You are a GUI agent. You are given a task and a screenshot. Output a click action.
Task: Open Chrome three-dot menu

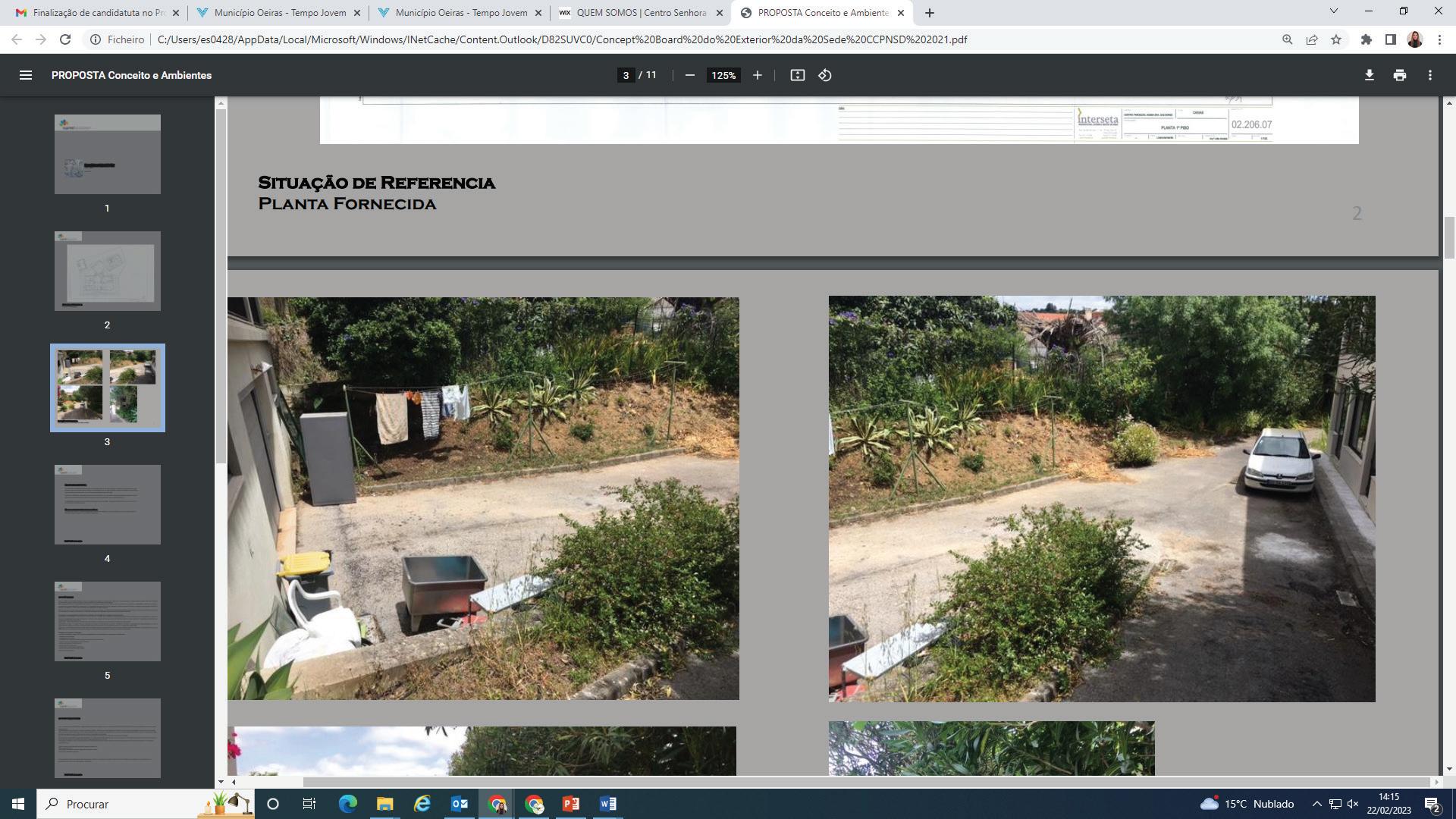click(1439, 39)
